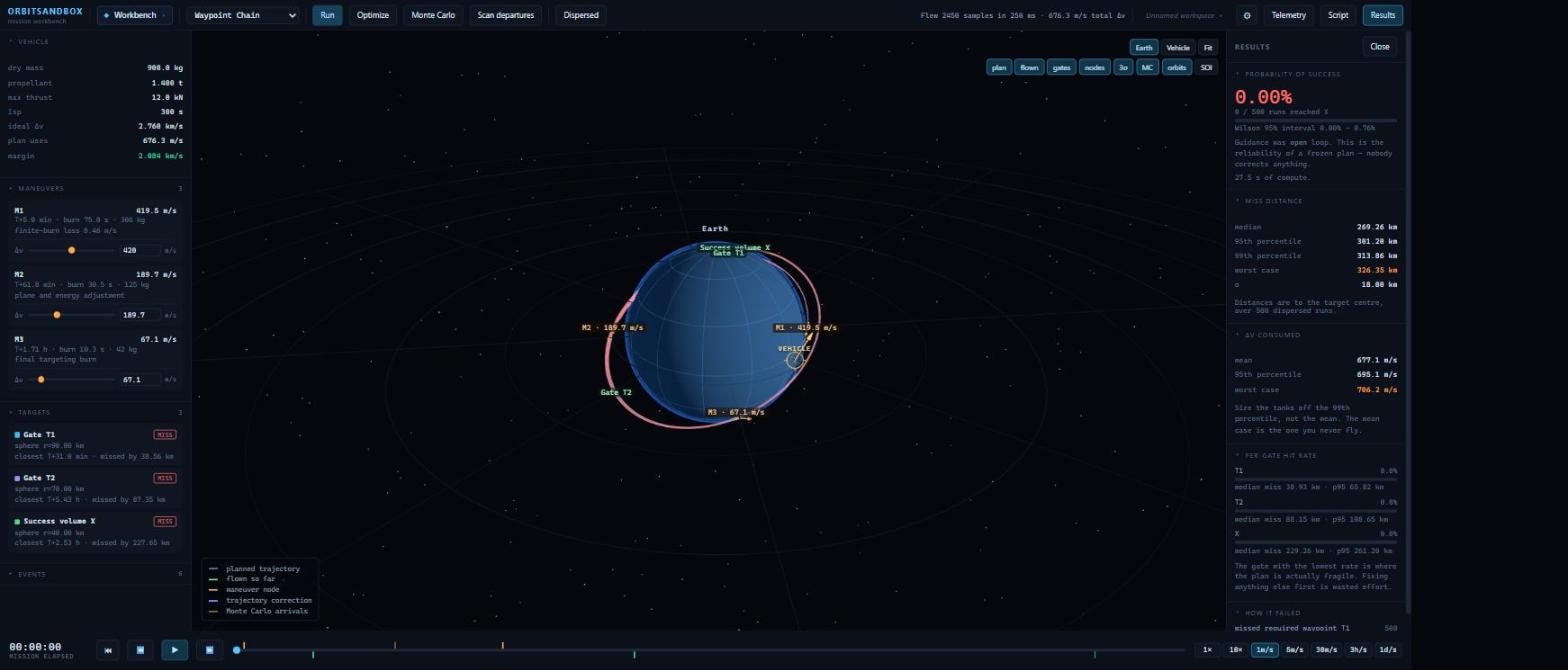The width and height of the screenshot is (1568, 670).
Task: Click the timeline playhead handle
Action: 237,650
